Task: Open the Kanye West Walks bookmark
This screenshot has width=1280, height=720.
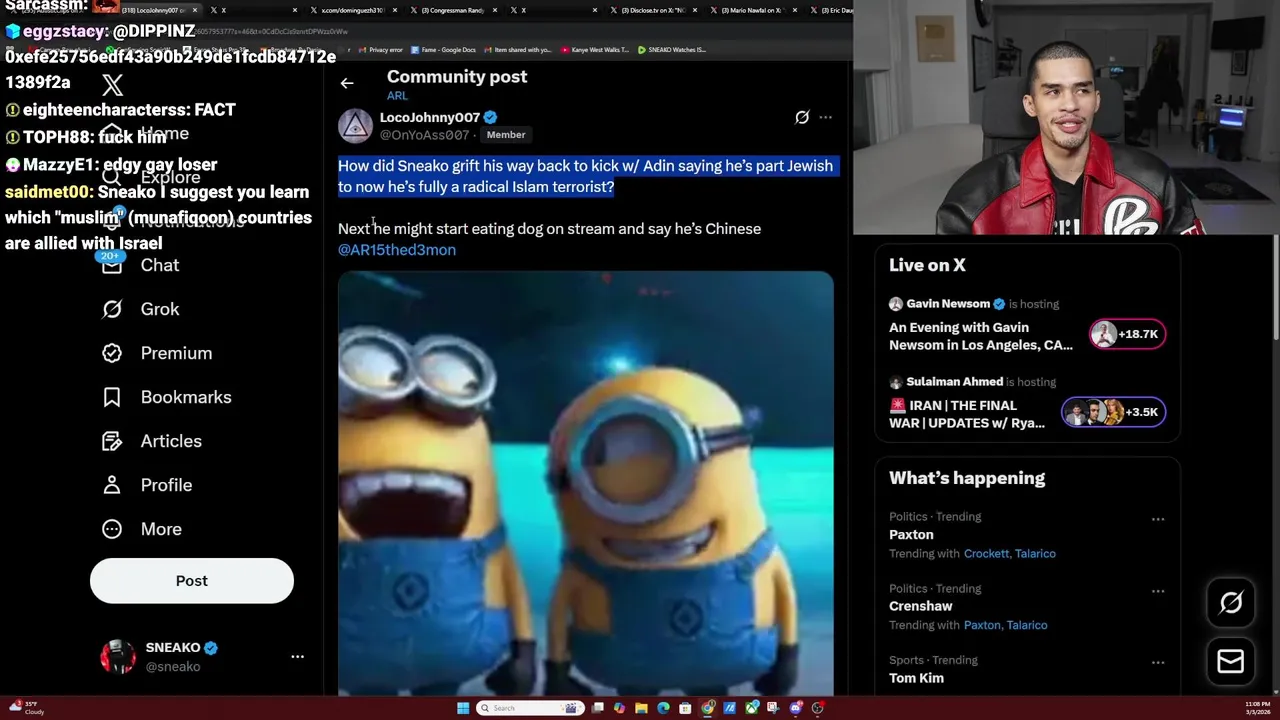Action: (595, 49)
